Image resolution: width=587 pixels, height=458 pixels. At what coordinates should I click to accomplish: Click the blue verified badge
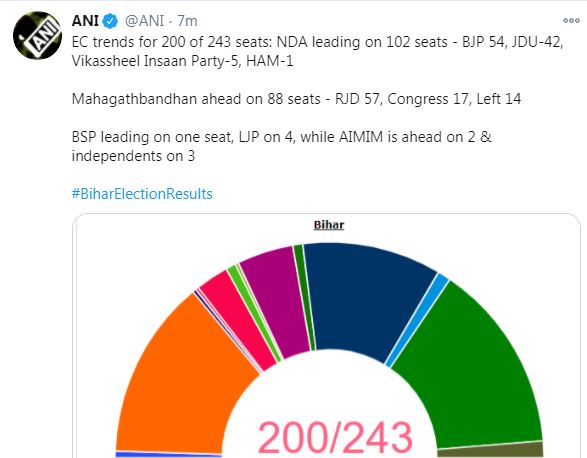click(x=110, y=21)
